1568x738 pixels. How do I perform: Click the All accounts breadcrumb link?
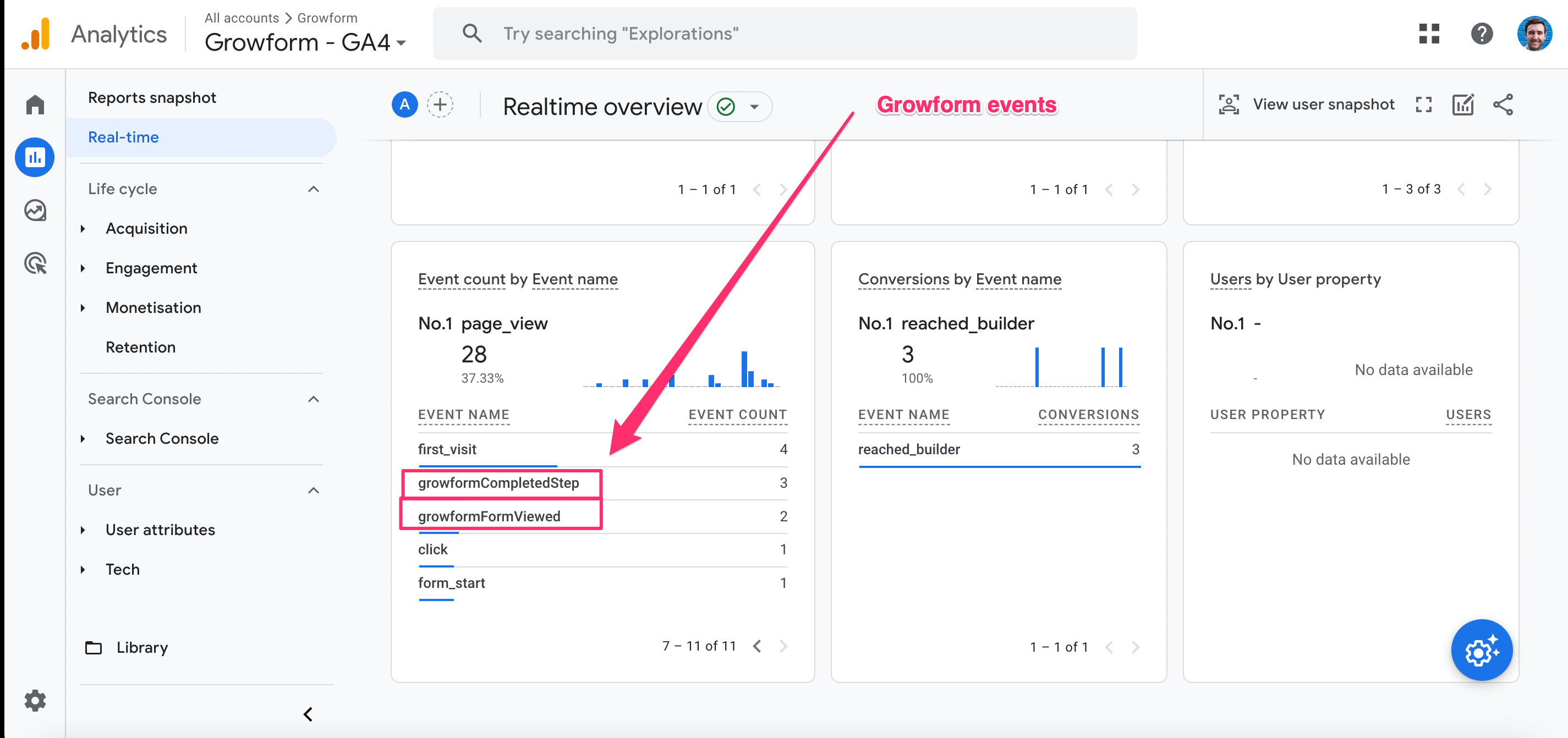point(242,18)
